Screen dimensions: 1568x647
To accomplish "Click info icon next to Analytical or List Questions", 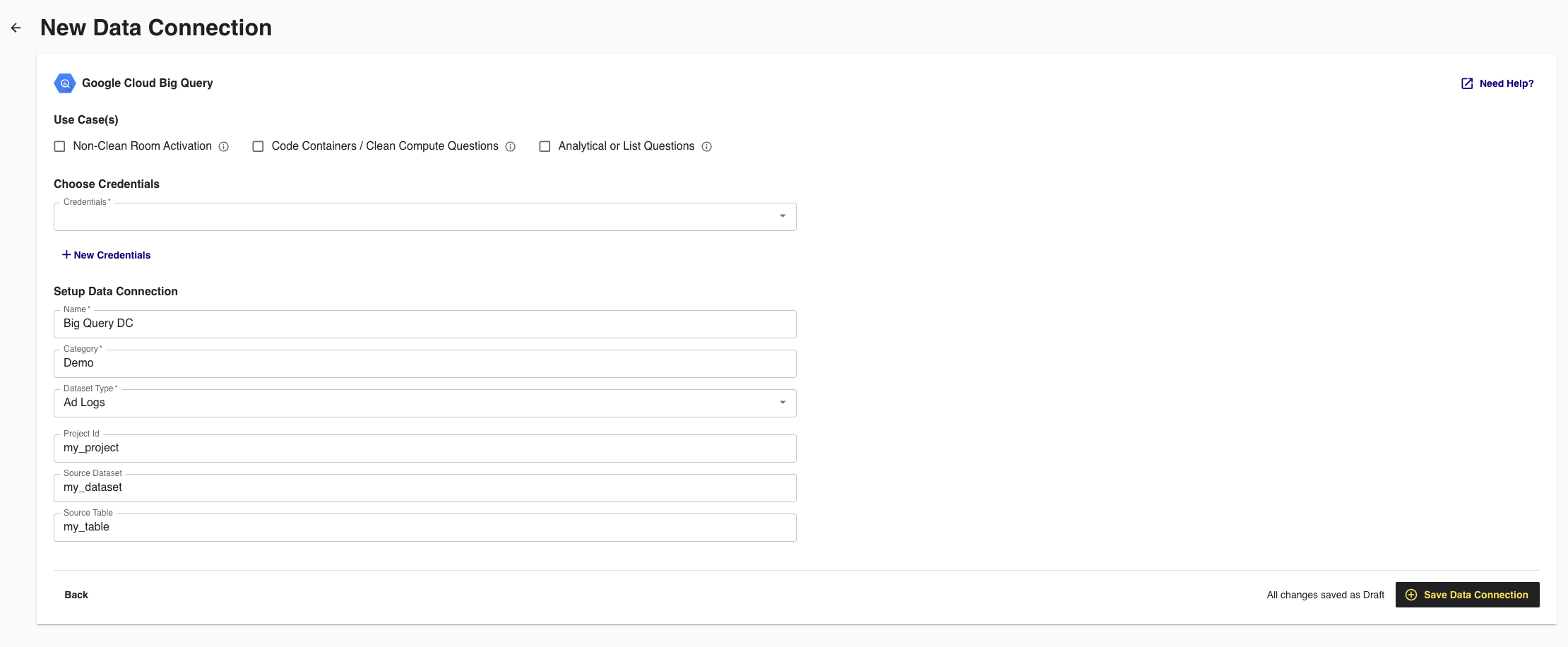I will pos(706,147).
